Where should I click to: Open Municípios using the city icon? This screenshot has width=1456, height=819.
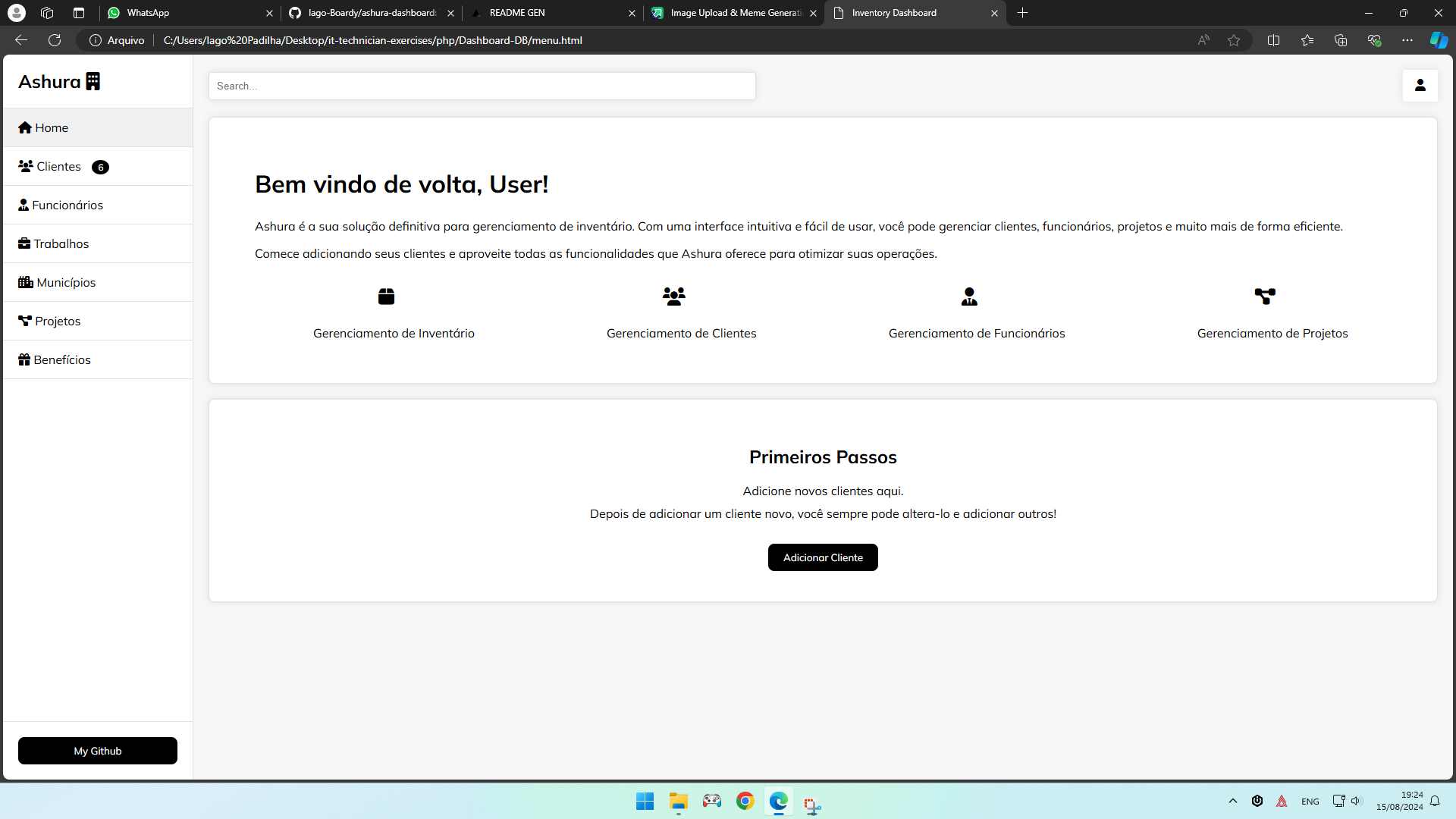24,282
